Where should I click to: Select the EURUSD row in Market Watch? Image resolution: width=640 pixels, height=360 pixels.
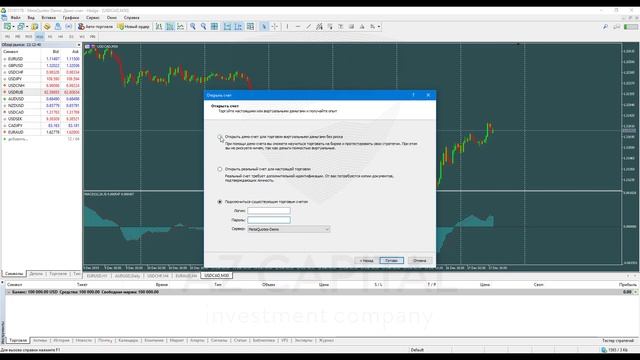41,59
